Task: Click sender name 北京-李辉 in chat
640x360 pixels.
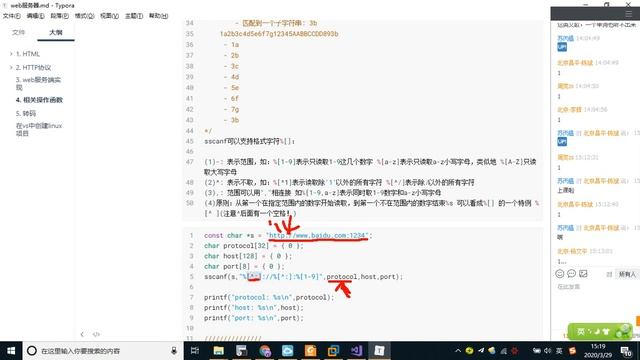Action: (569, 110)
